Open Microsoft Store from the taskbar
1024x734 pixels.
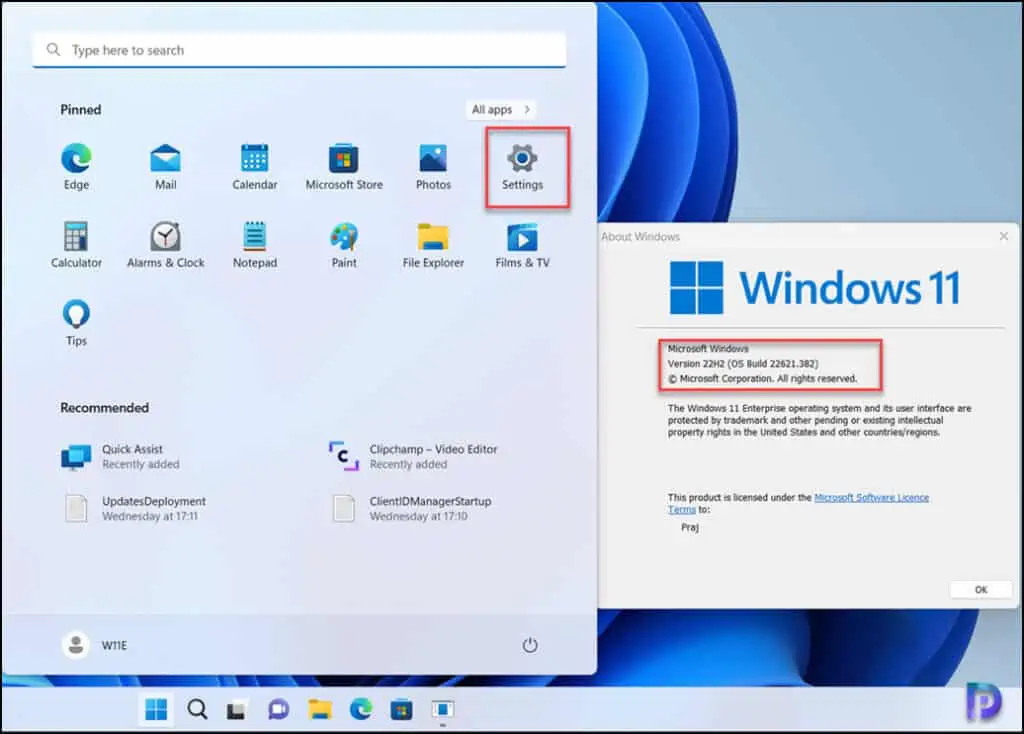402,709
